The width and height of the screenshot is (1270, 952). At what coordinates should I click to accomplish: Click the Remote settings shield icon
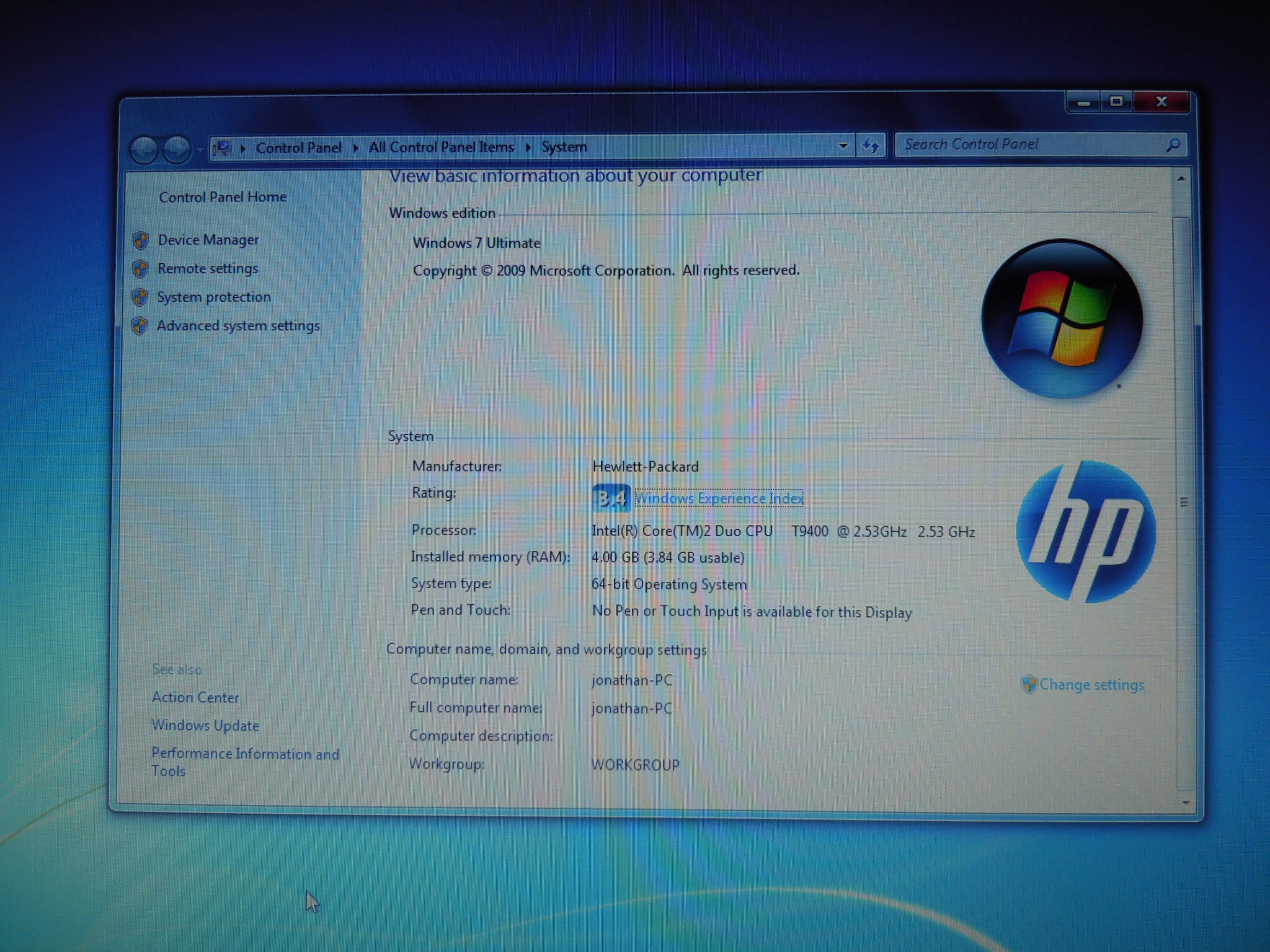coord(140,269)
